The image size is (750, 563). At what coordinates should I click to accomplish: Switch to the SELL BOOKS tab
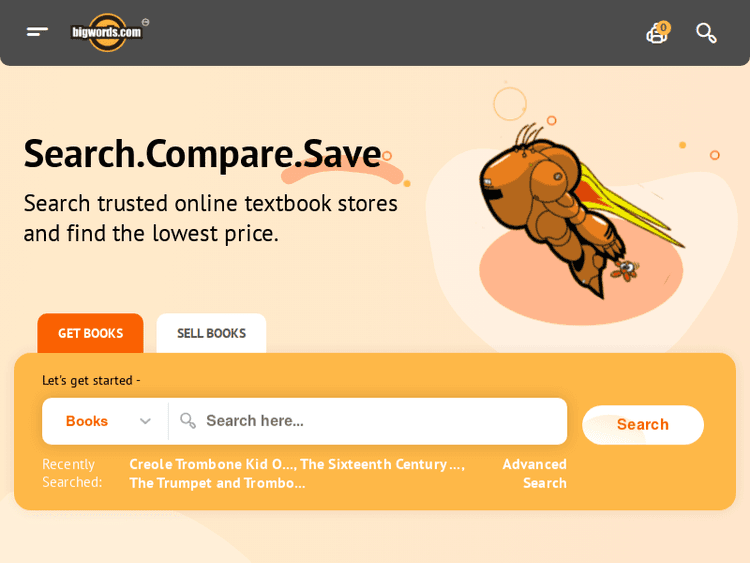211,333
